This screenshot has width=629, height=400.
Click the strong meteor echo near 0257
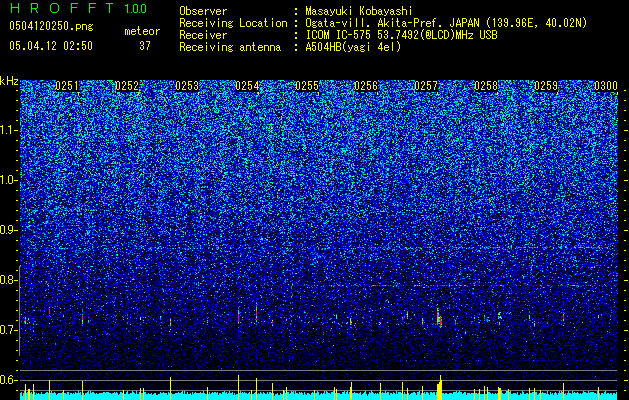pyautogui.click(x=439, y=318)
